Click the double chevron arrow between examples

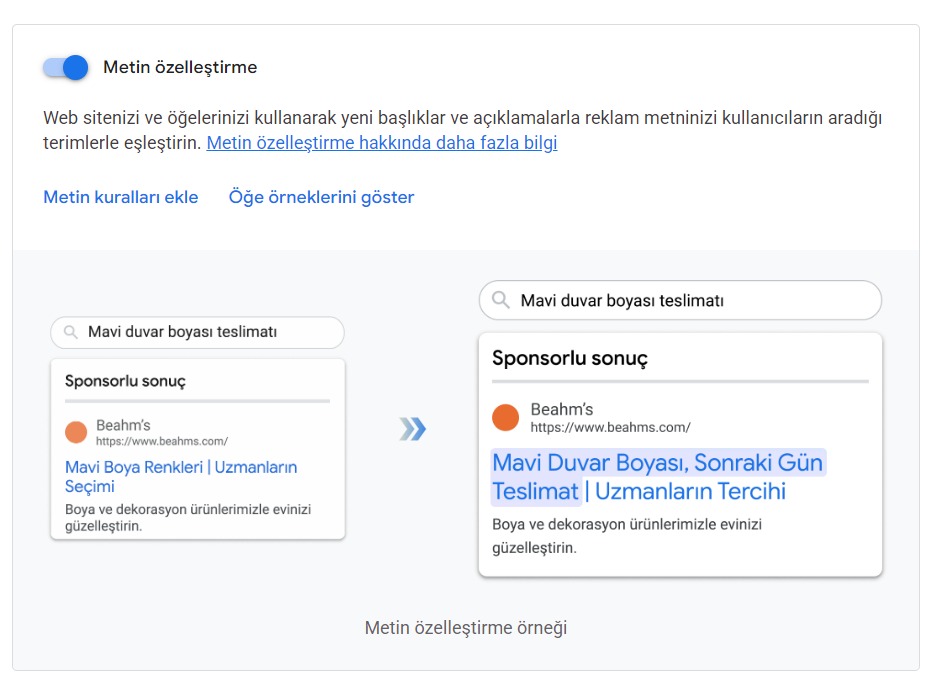tap(412, 429)
